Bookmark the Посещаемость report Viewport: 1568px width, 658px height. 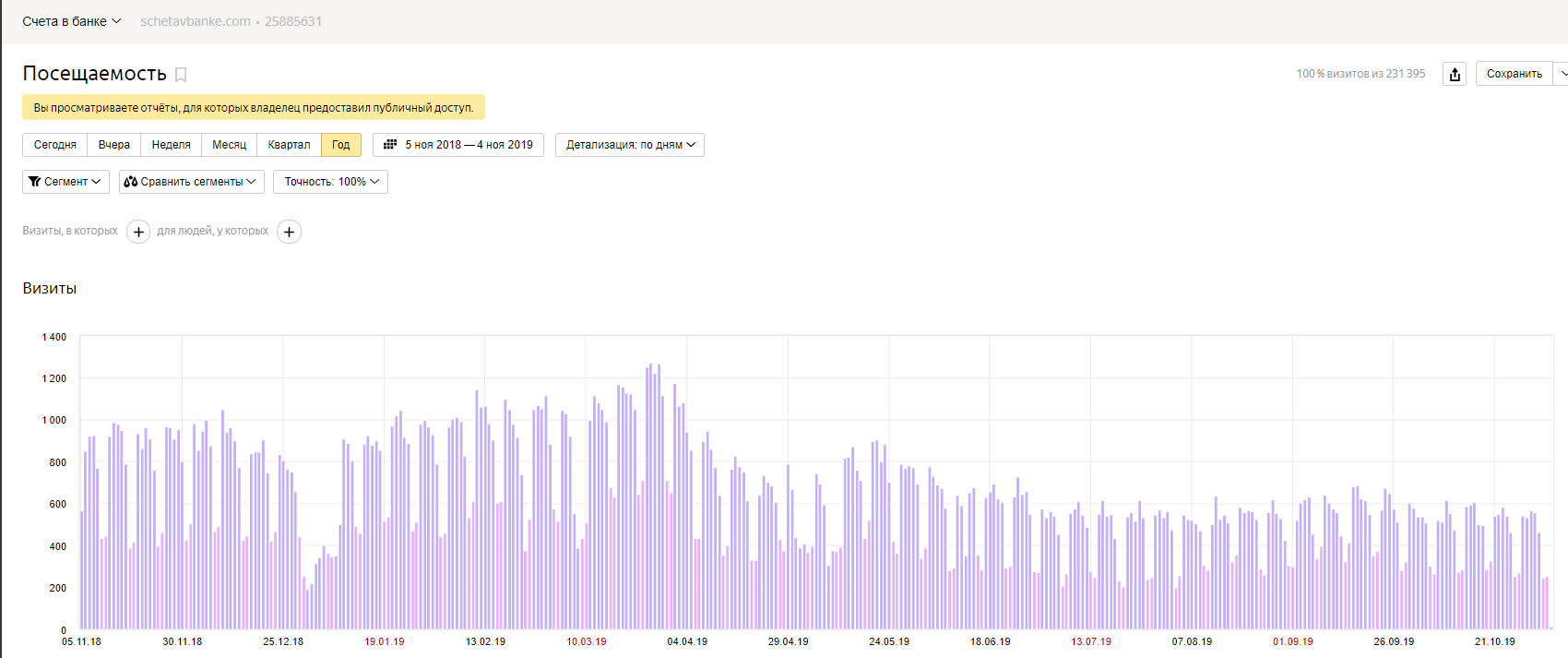click(181, 75)
